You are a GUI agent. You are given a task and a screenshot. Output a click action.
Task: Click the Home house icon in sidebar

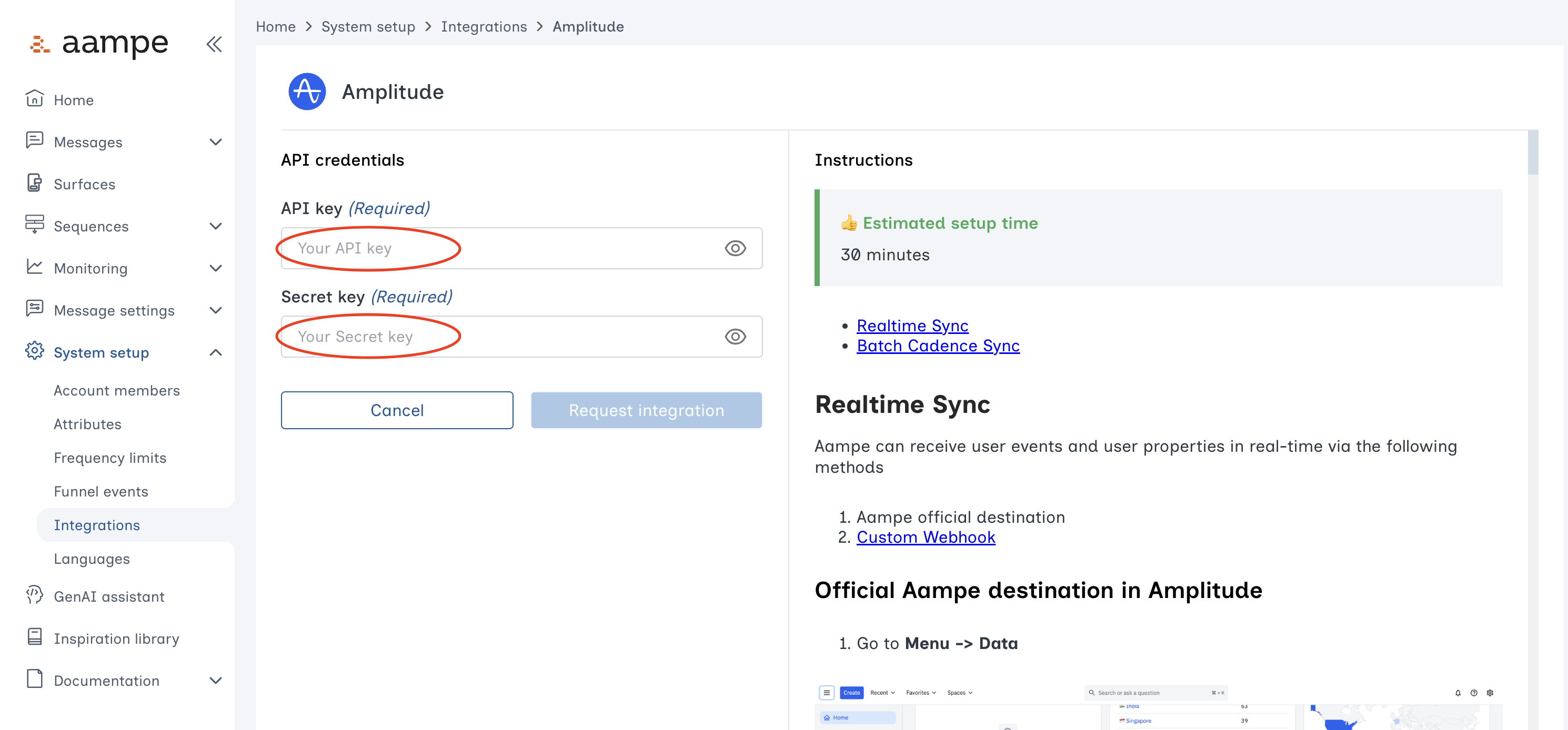pyautogui.click(x=35, y=98)
